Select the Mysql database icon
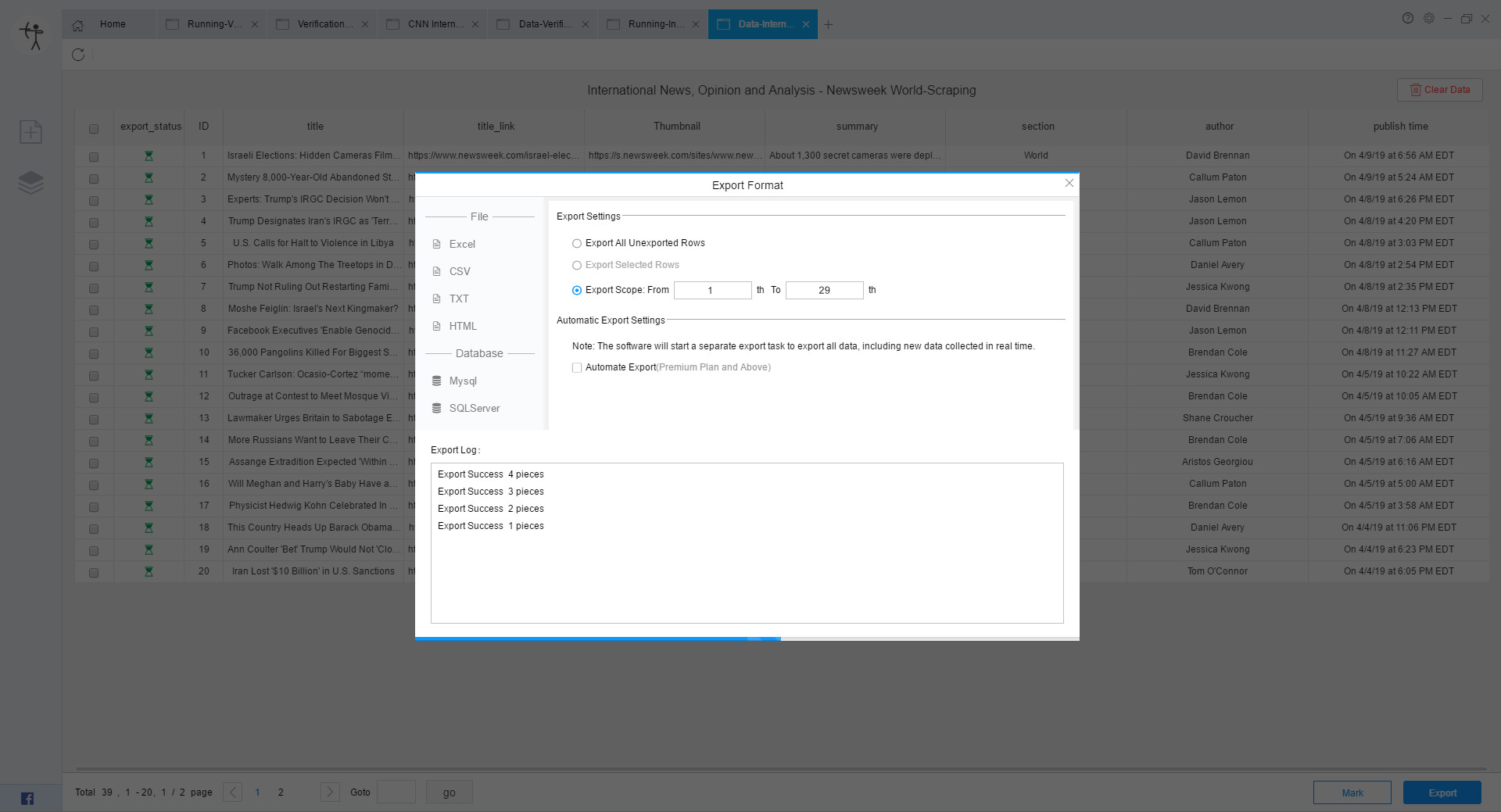The height and width of the screenshot is (812, 1501). point(437,381)
